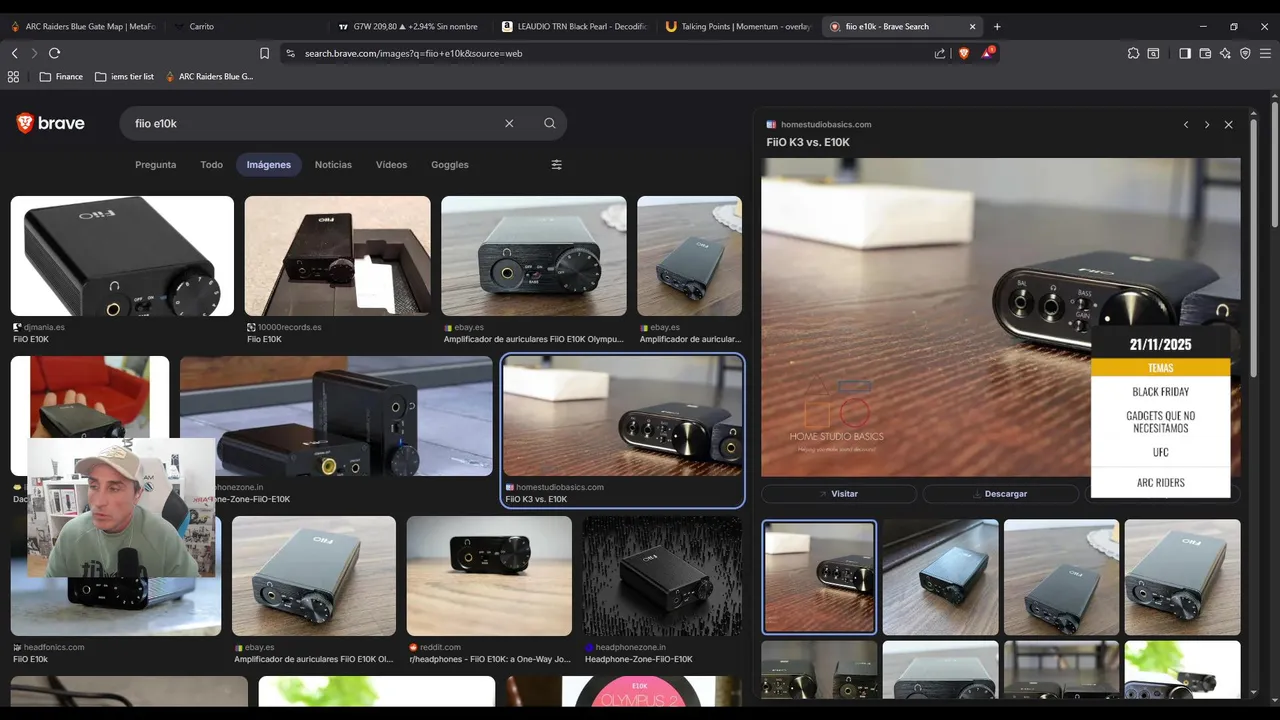The width and height of the screenshot is (1280, 720).
Task: Click the FiiO K3 vs. E10K preview title
Action: [x=808, y=142]
